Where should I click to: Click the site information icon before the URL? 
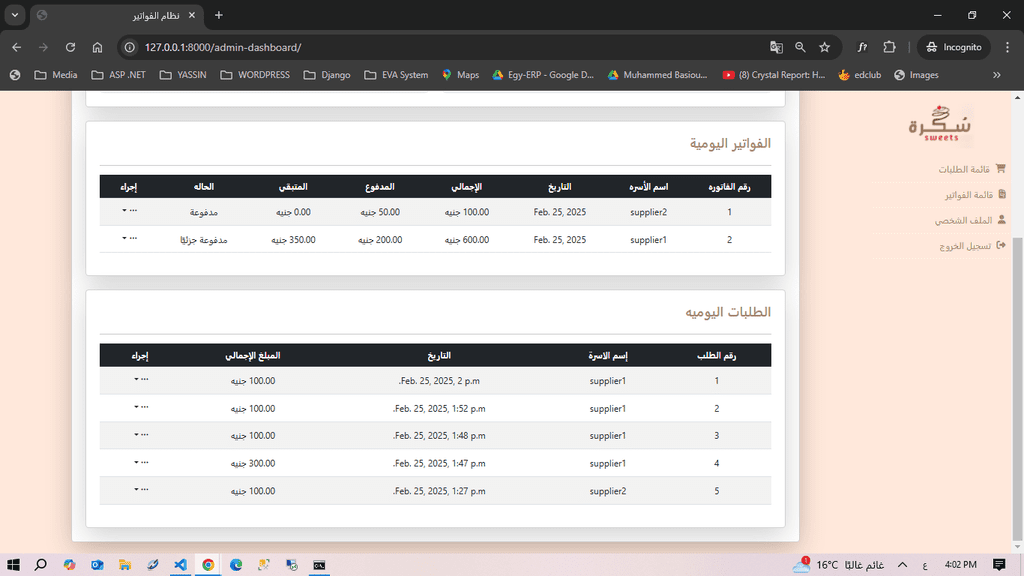pos(130,47)
